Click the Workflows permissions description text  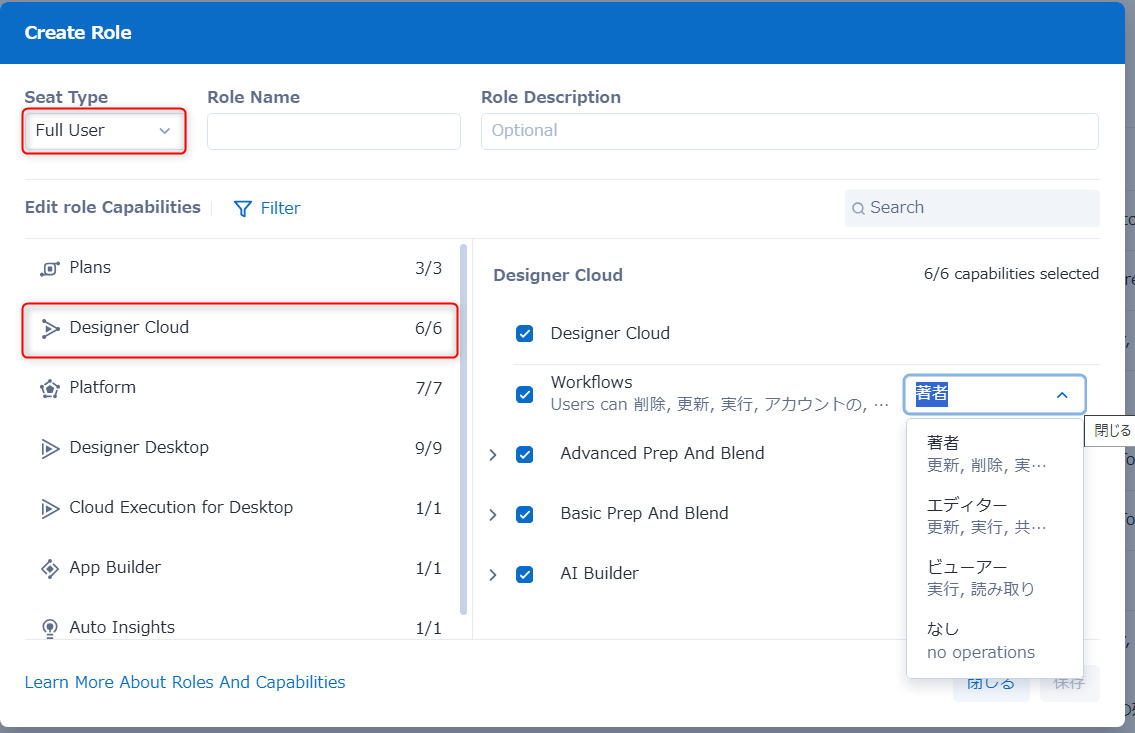(720, 404)
